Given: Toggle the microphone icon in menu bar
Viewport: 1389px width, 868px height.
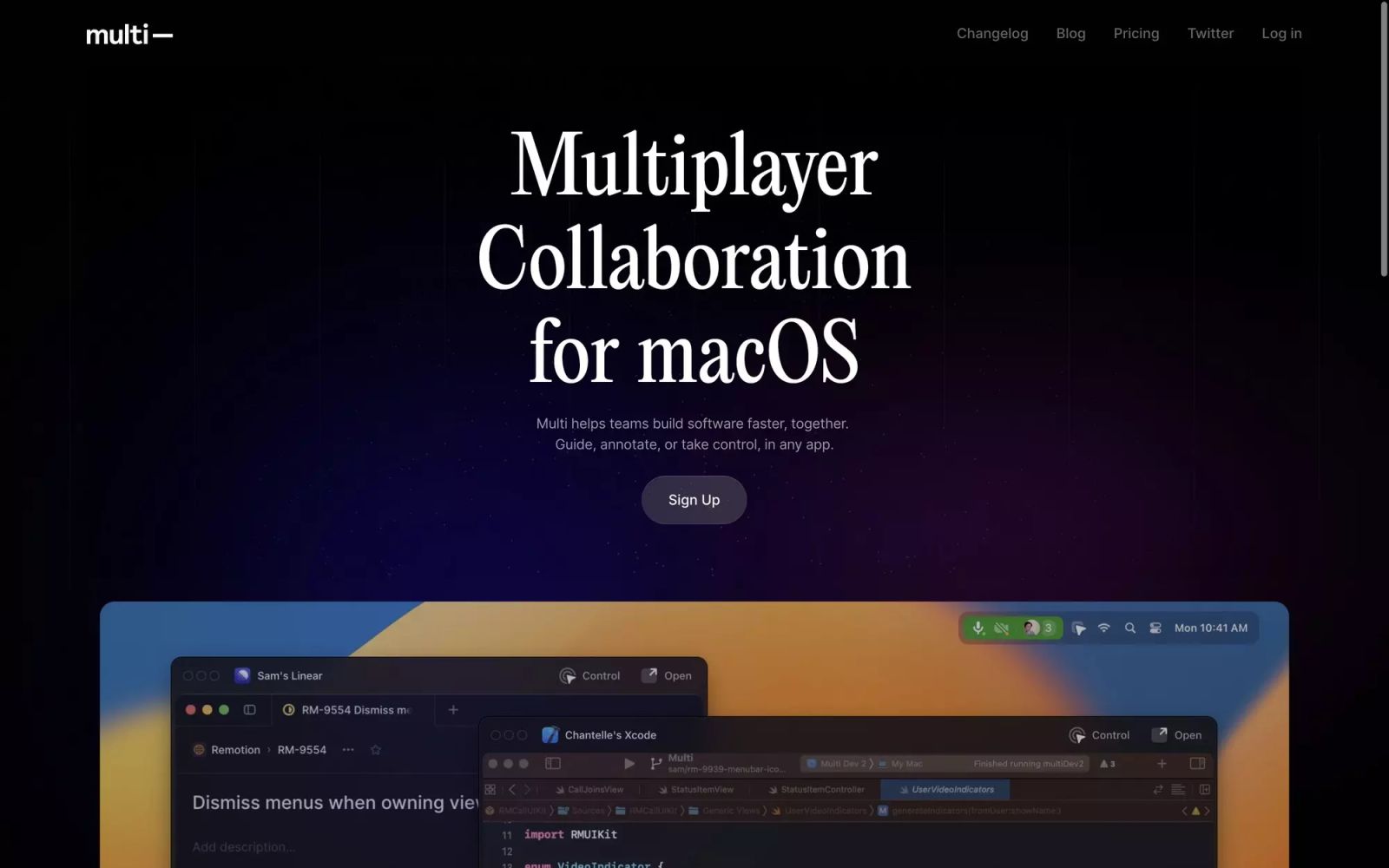Looking at the screenshot, I should [978, 628].
